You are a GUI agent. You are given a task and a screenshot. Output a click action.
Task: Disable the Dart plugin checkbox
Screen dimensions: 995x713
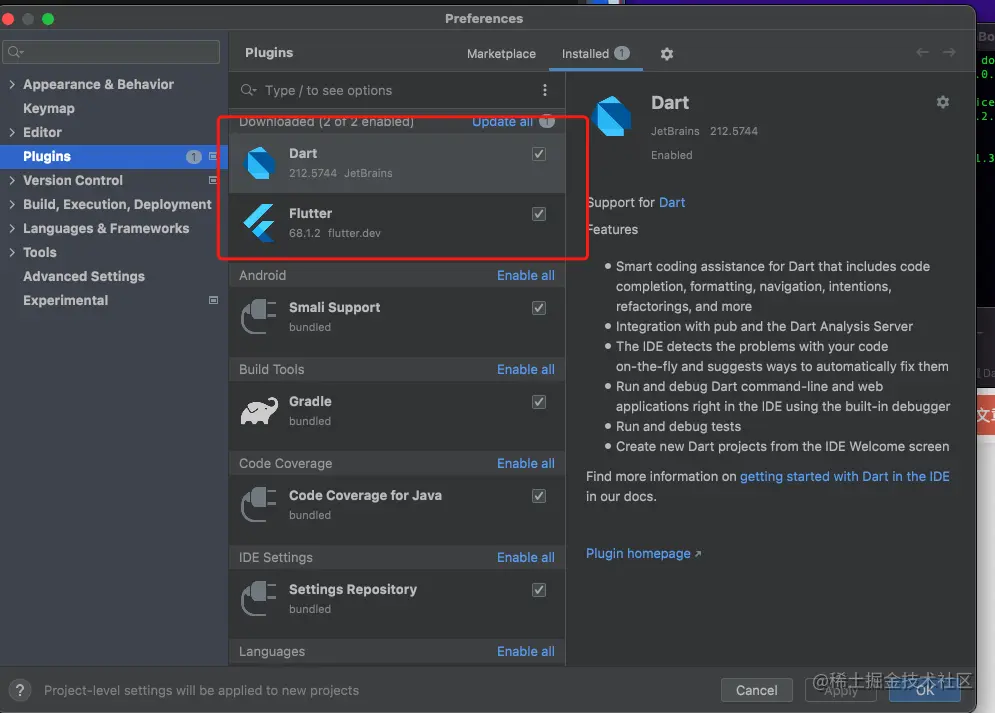[x=539, y=154]
